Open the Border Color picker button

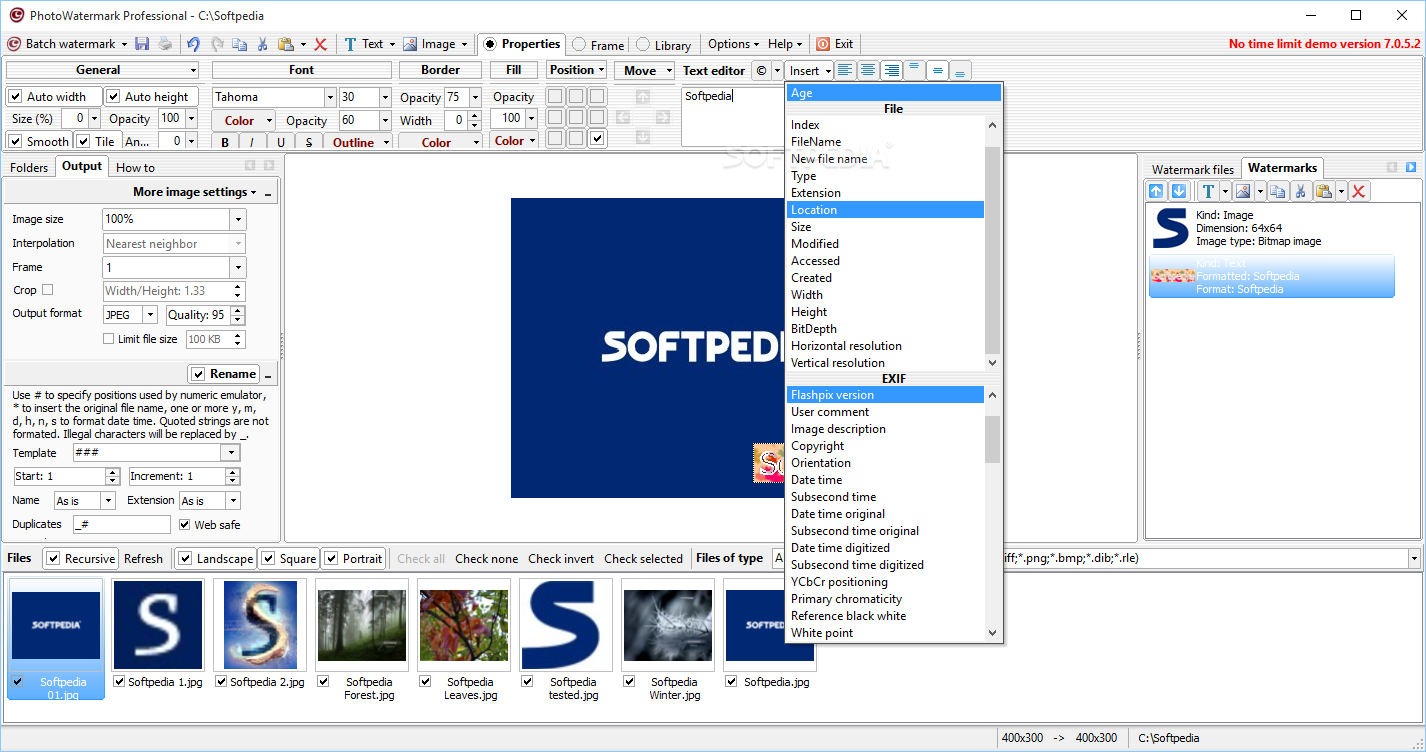coord(440,142)
